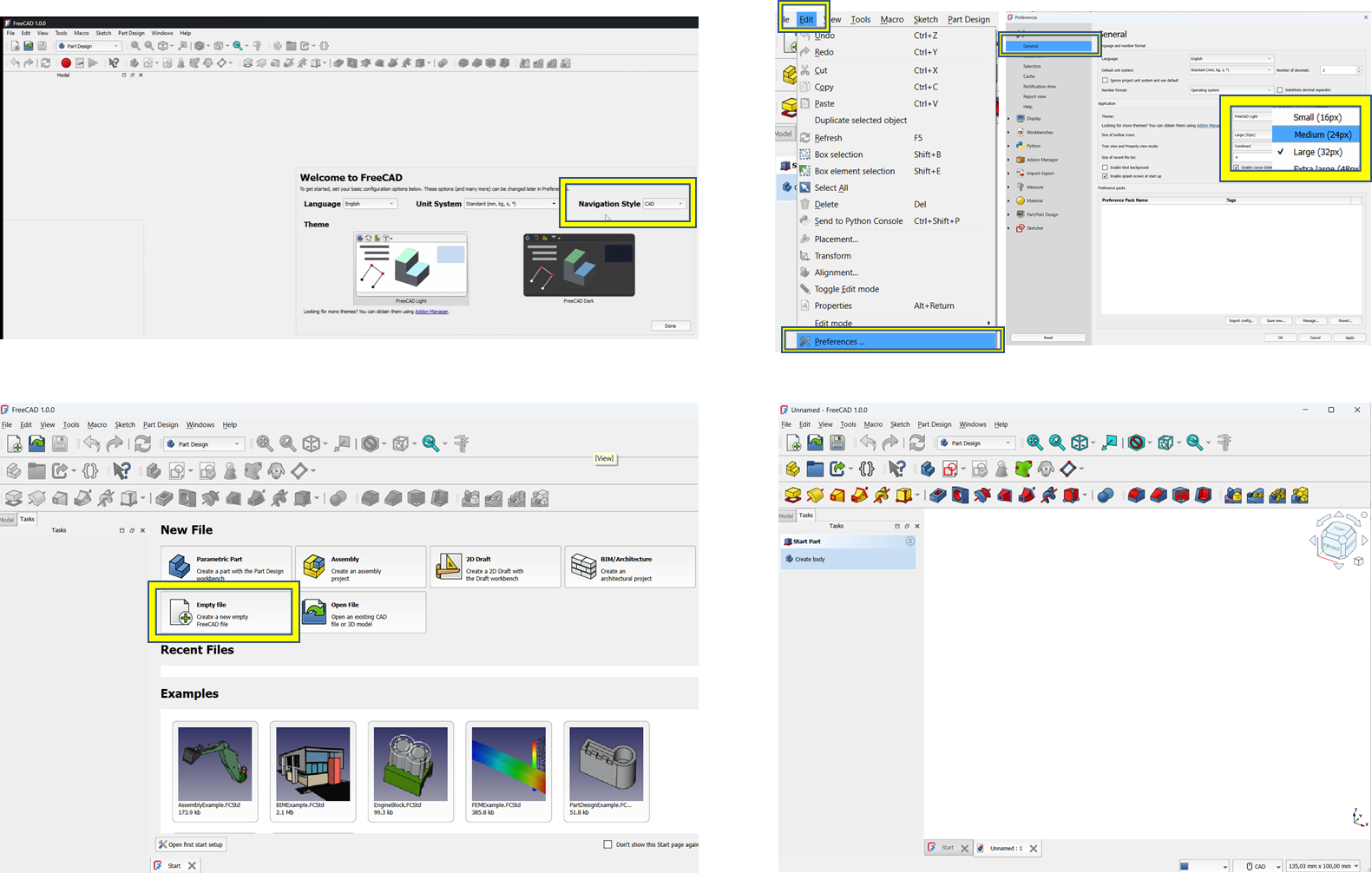Open Addon Manager link in Welcome dialog
1372x873 pixels.
431,312
